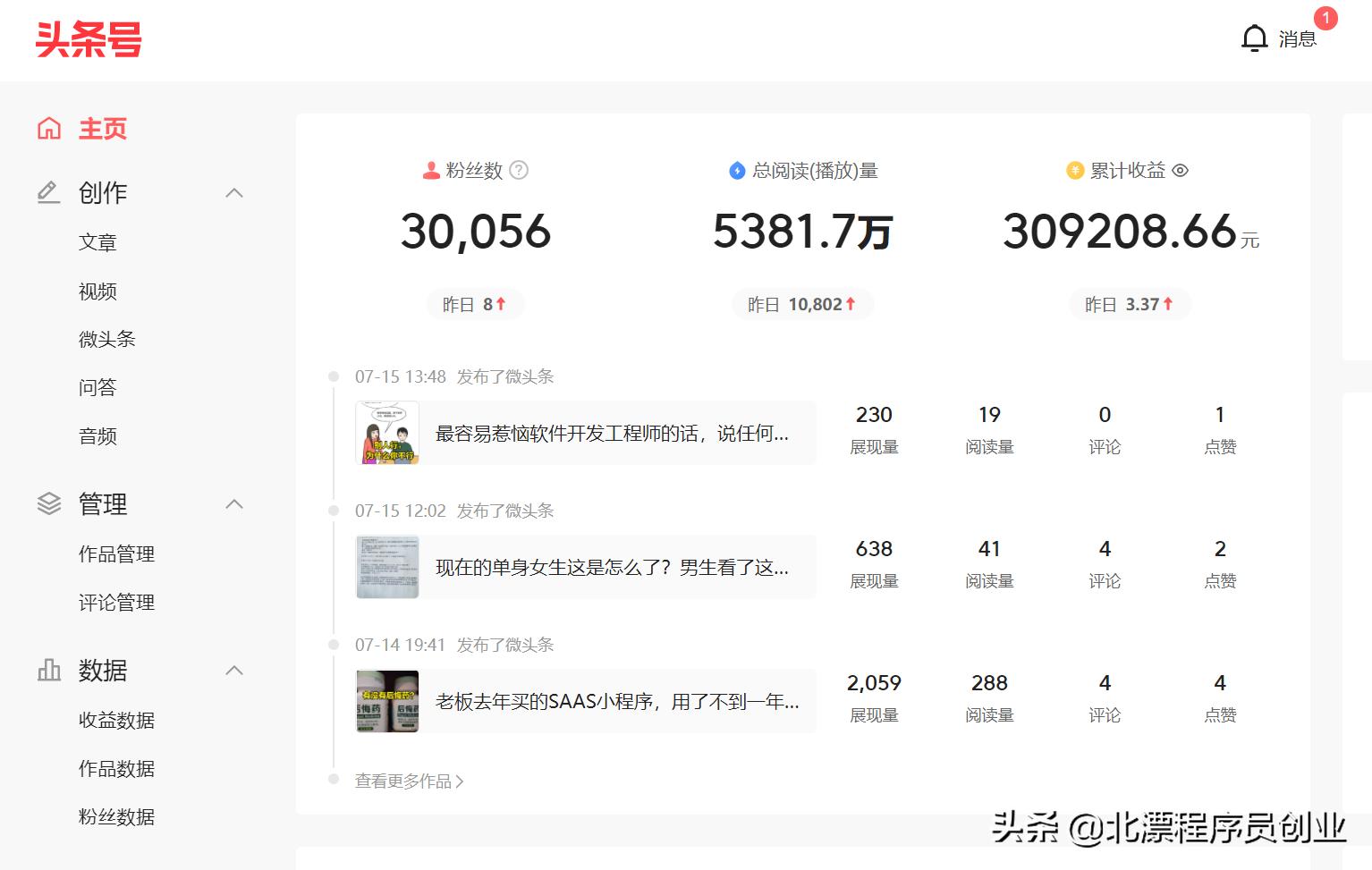Click the bar chart icon beside 数据
1372x870 pixels.
click(49, 670)
